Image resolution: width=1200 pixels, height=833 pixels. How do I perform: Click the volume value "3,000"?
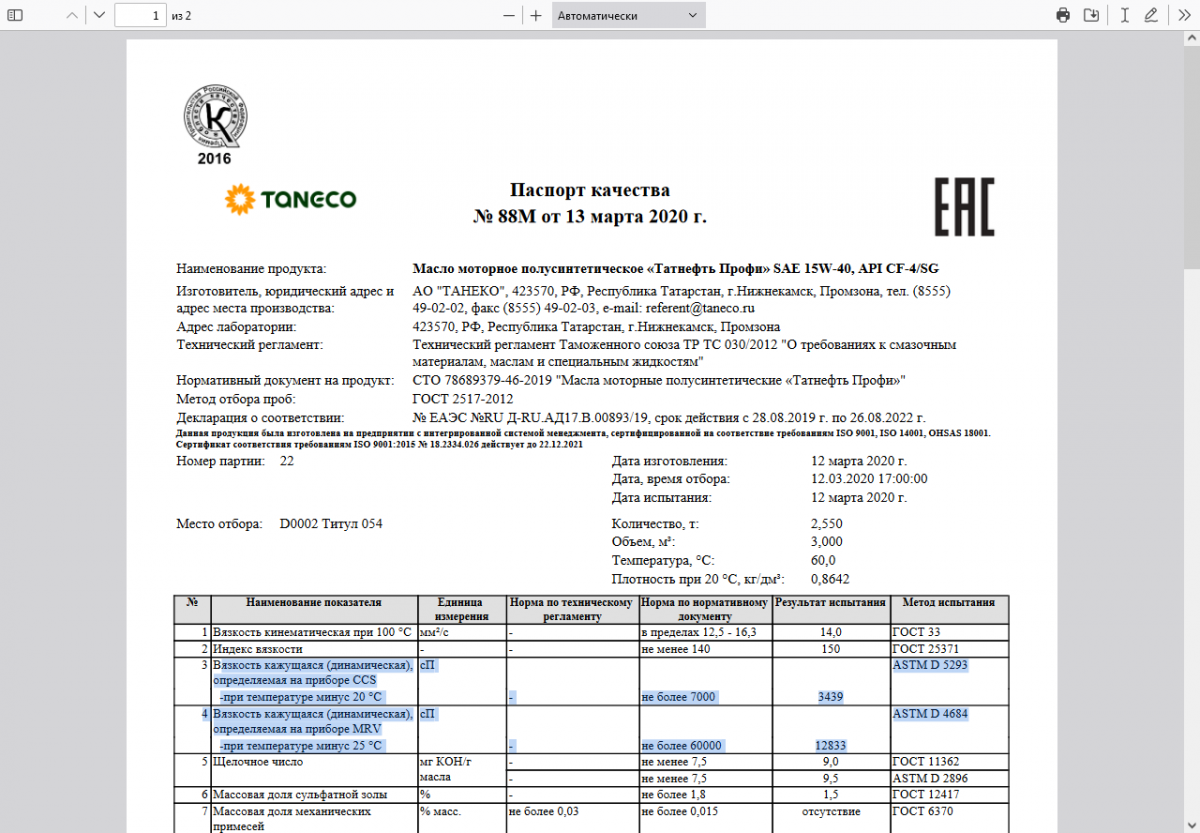click(827, 541)
